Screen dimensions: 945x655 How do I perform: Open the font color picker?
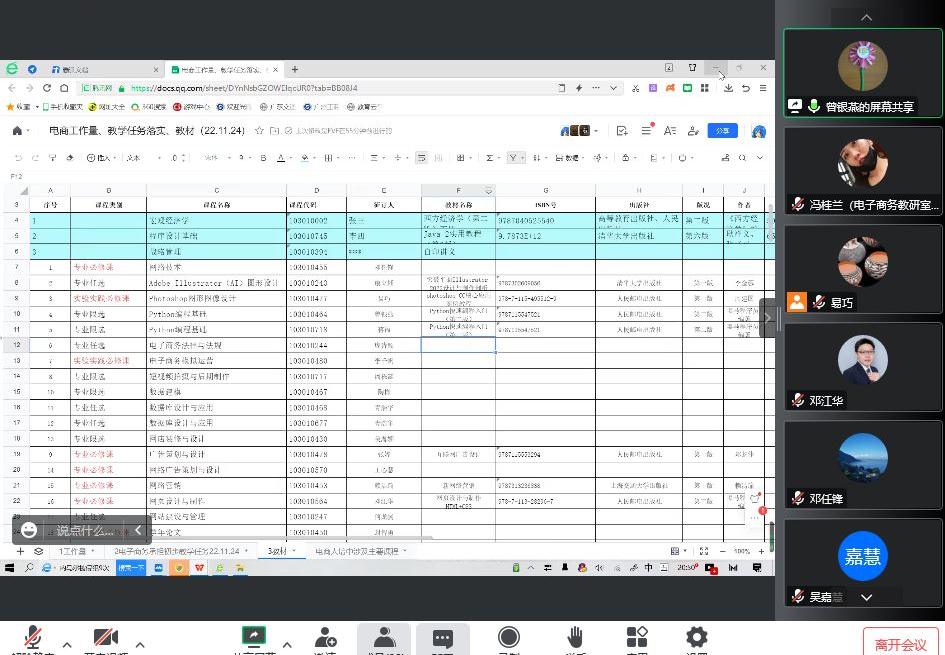click(x=280, y=158)
